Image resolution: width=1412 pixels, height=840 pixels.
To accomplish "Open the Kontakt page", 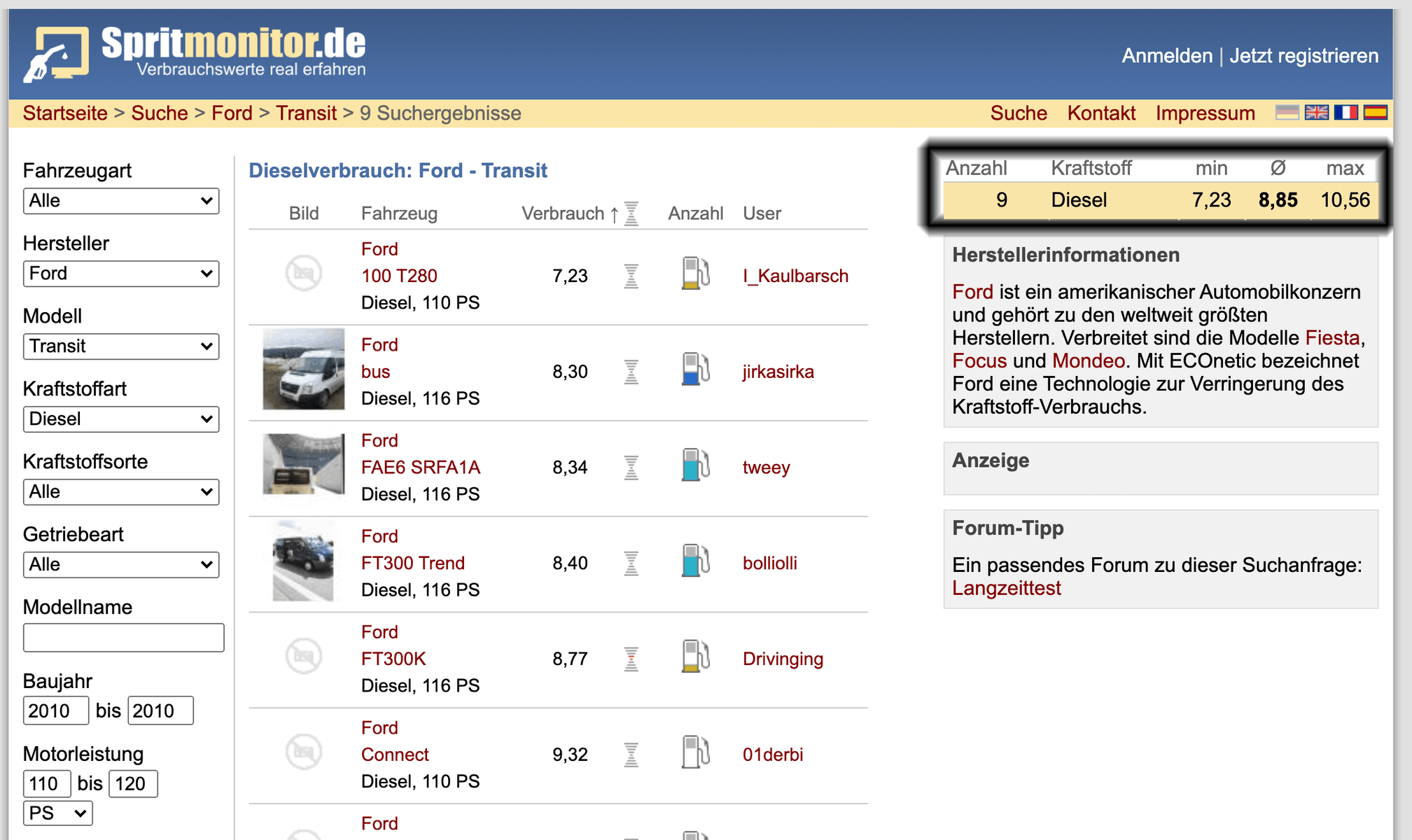I will (x=1101, y=113).
